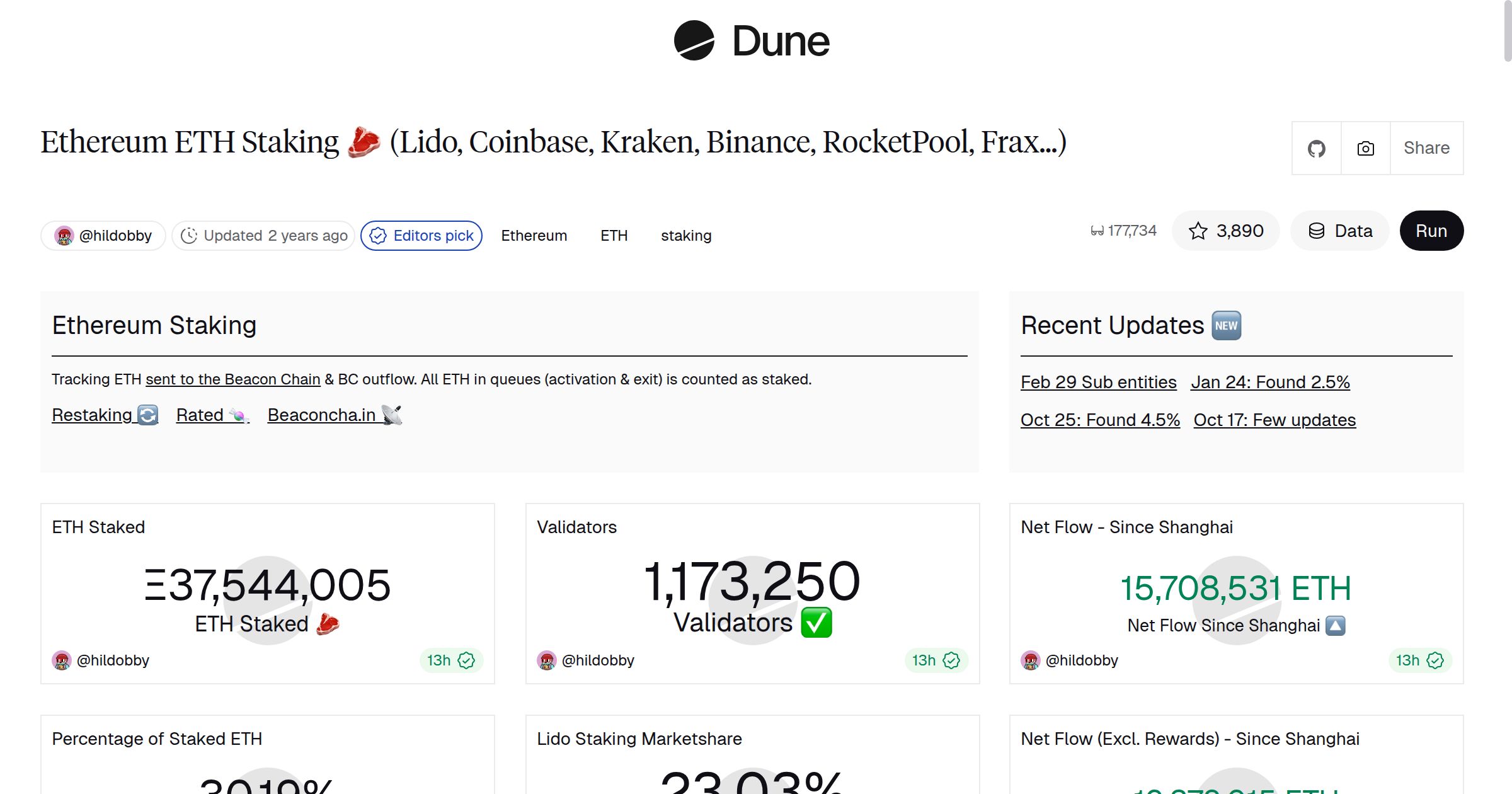Select the Ethereum tag
The width and height of the screenshot is (1512, 794).
pos(534,235)
